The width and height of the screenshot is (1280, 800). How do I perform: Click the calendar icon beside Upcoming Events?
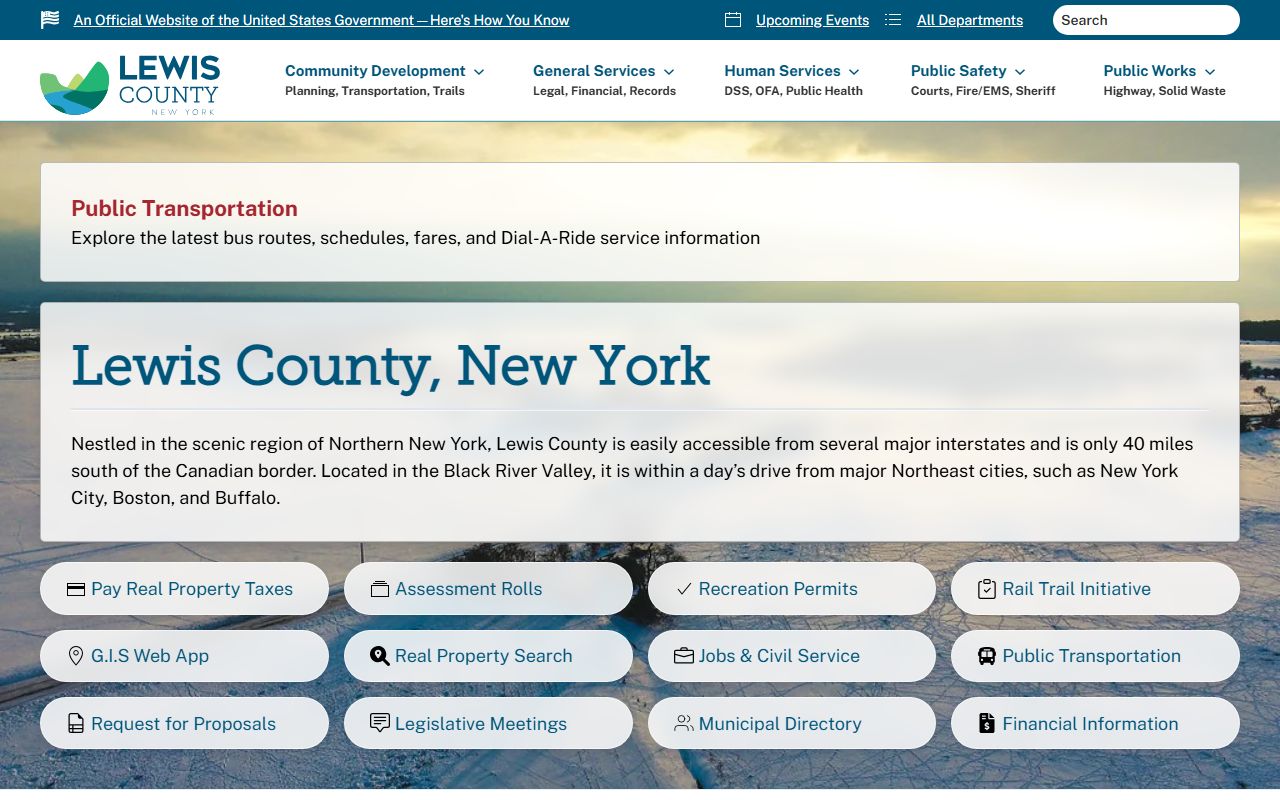733,20
